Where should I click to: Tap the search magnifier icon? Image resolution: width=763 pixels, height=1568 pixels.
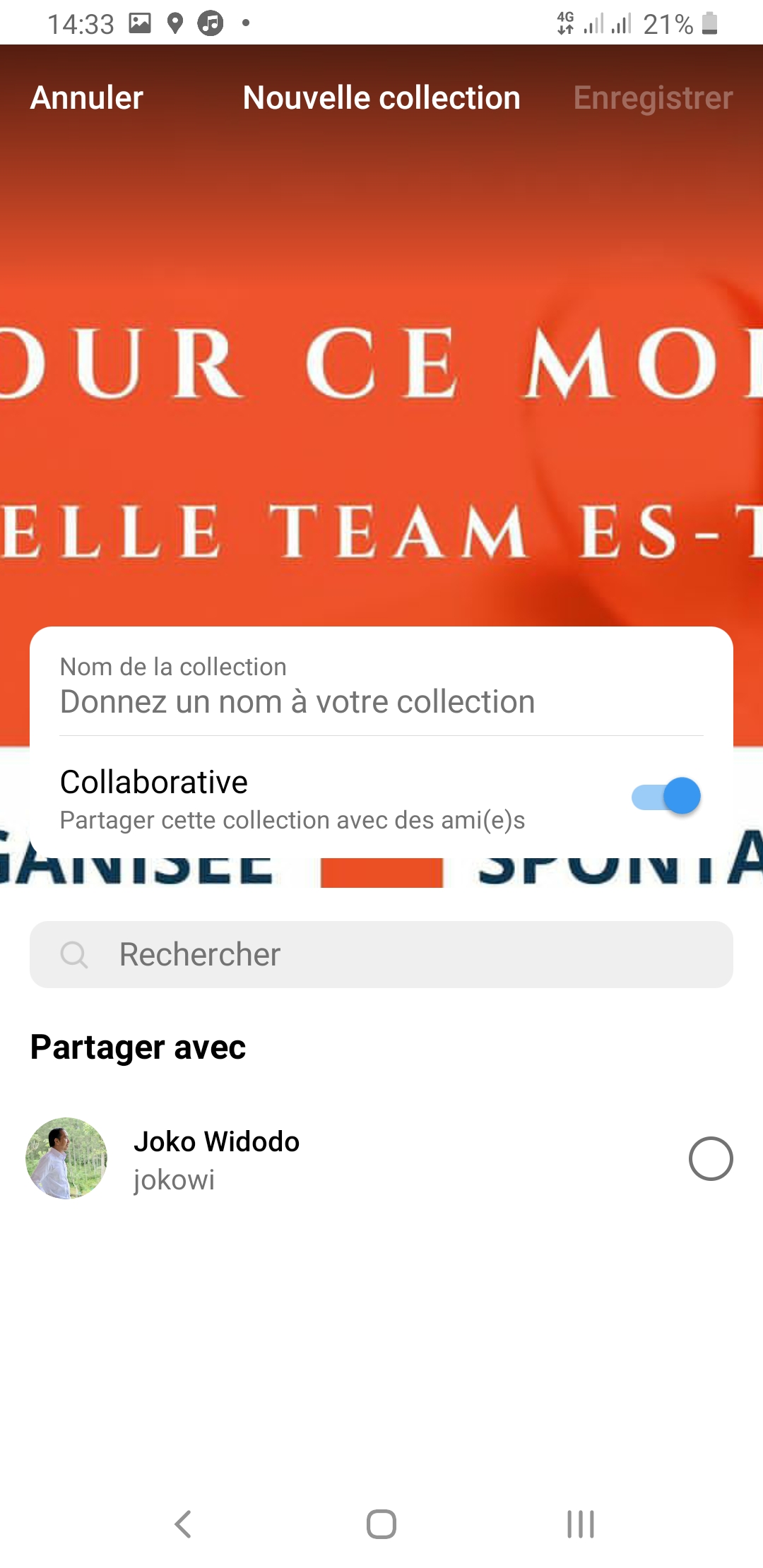pyautogui.click(x=73, y=954)
